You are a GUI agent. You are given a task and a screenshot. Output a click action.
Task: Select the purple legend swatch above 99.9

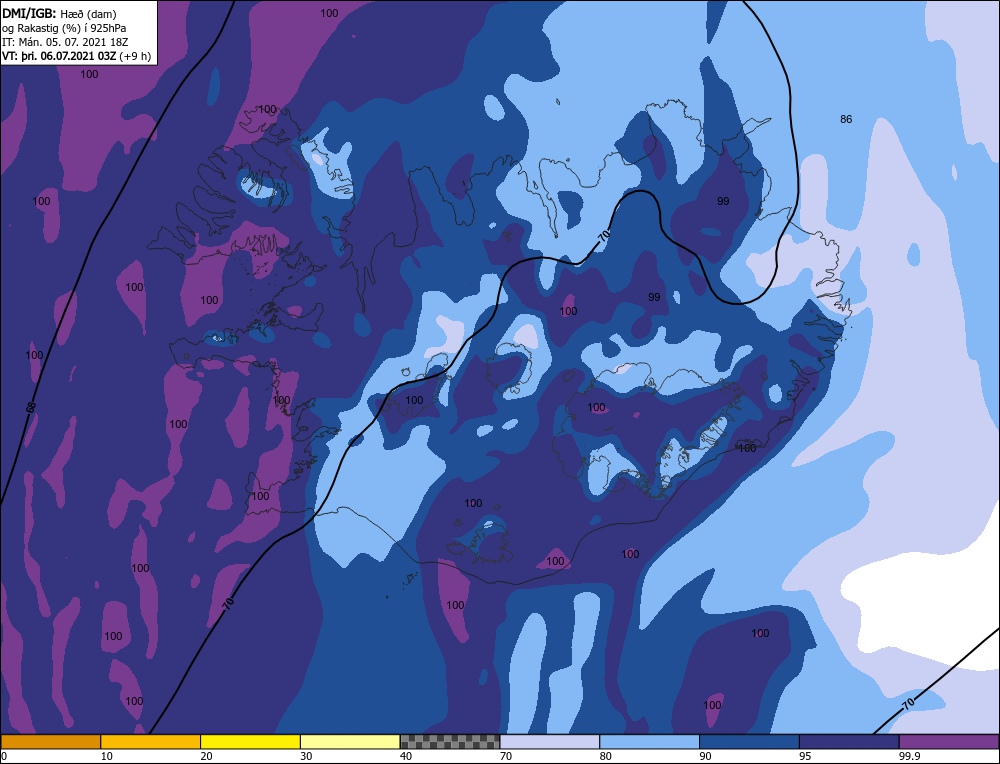coord(949,742)
